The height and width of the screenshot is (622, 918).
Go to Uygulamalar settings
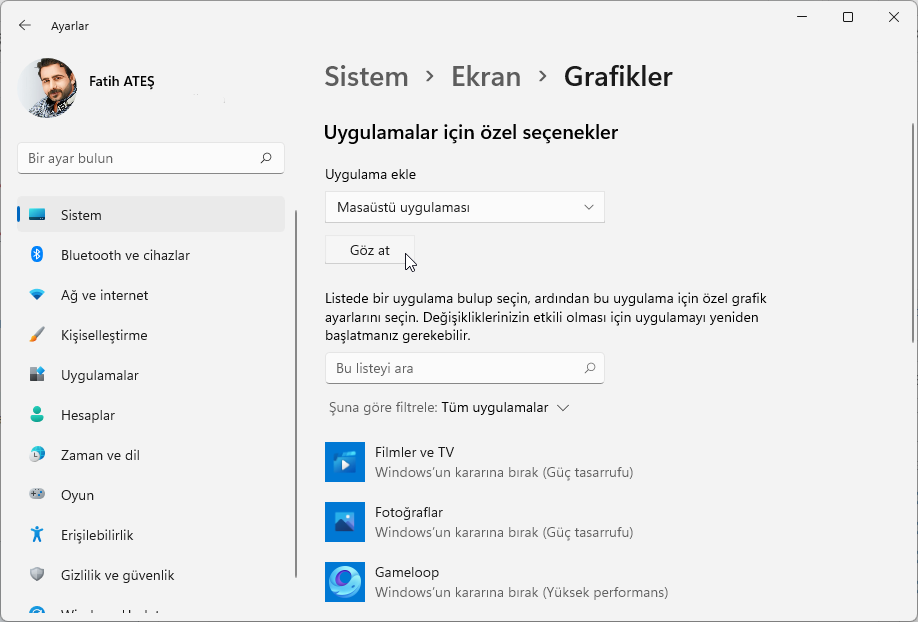[151, 375]
